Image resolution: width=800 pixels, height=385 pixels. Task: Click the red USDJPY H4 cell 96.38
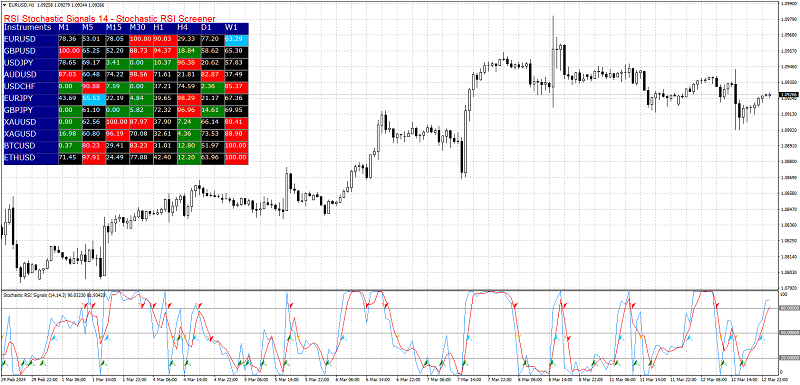[188, 63]
